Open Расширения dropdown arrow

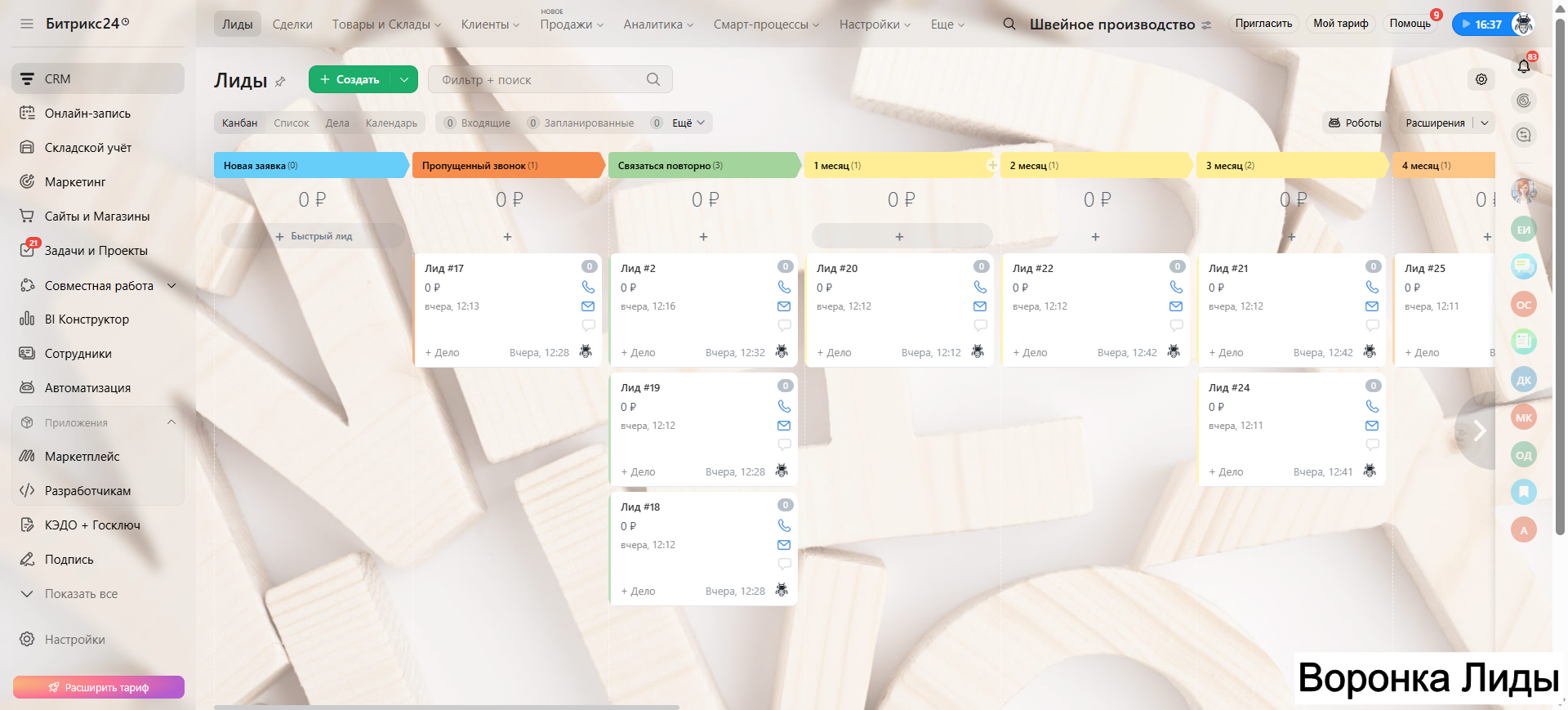(1485, 123)
